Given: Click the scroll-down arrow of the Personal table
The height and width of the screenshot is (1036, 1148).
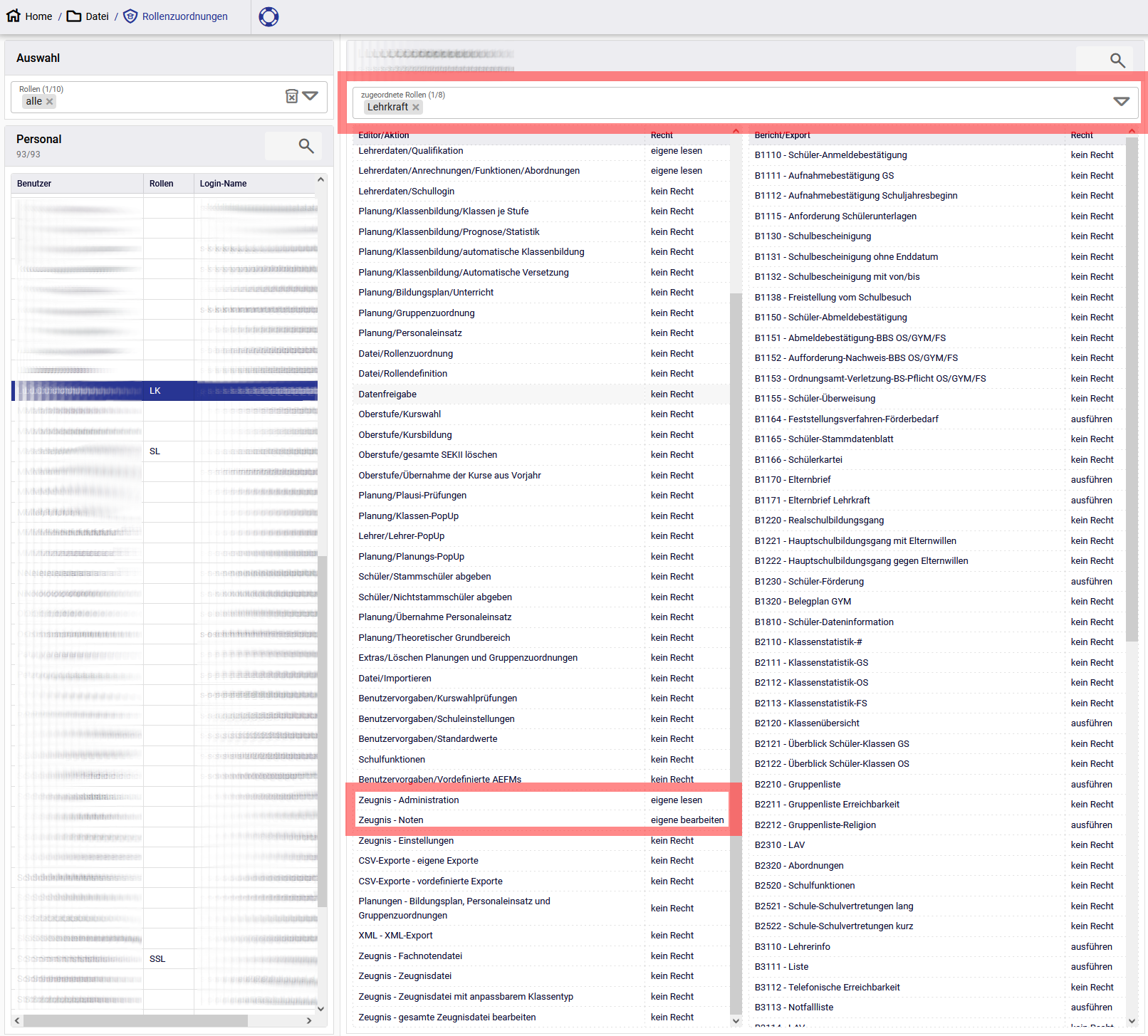Looking at the screenshot, I should click(320, 1008).
